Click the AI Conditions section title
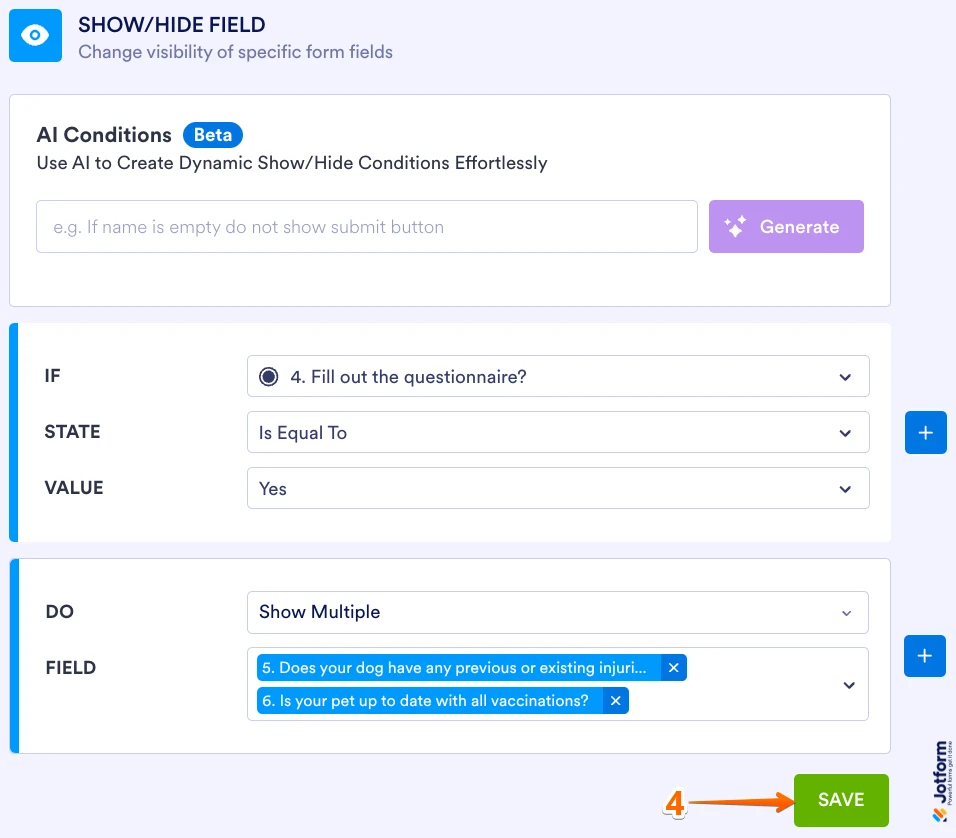The image size is (956, 838). (x=104, y=134)
